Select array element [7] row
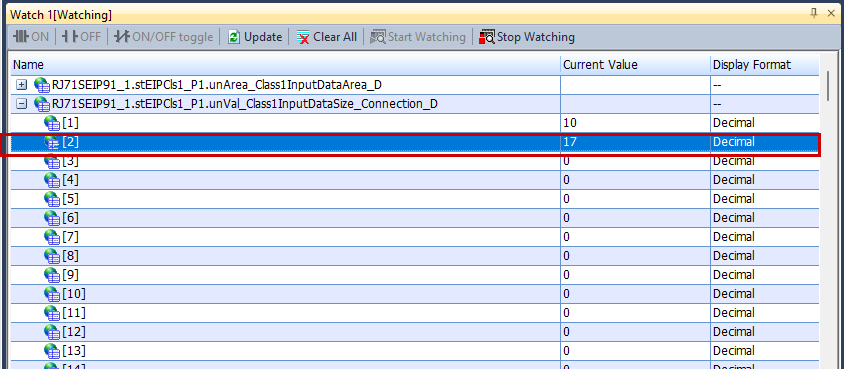 pos(415,237)
